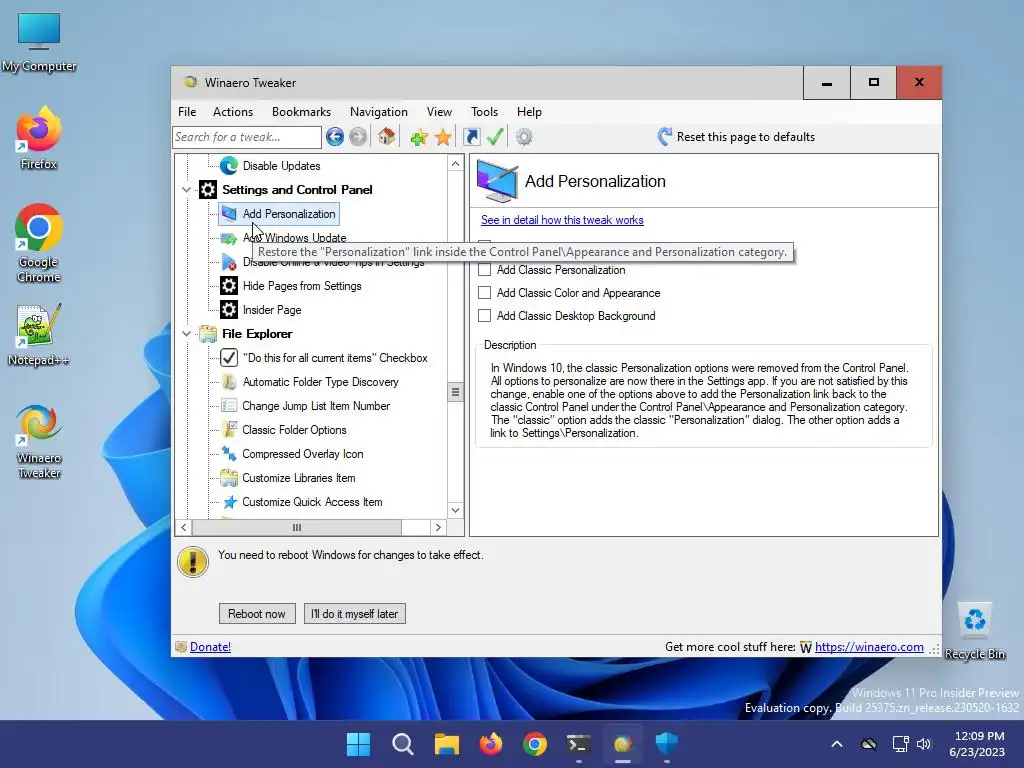The height and width of the screenshot is (768, 1024).
Task: Open the Tools menu
Action: pyautogui.click(x=485, y=112)
